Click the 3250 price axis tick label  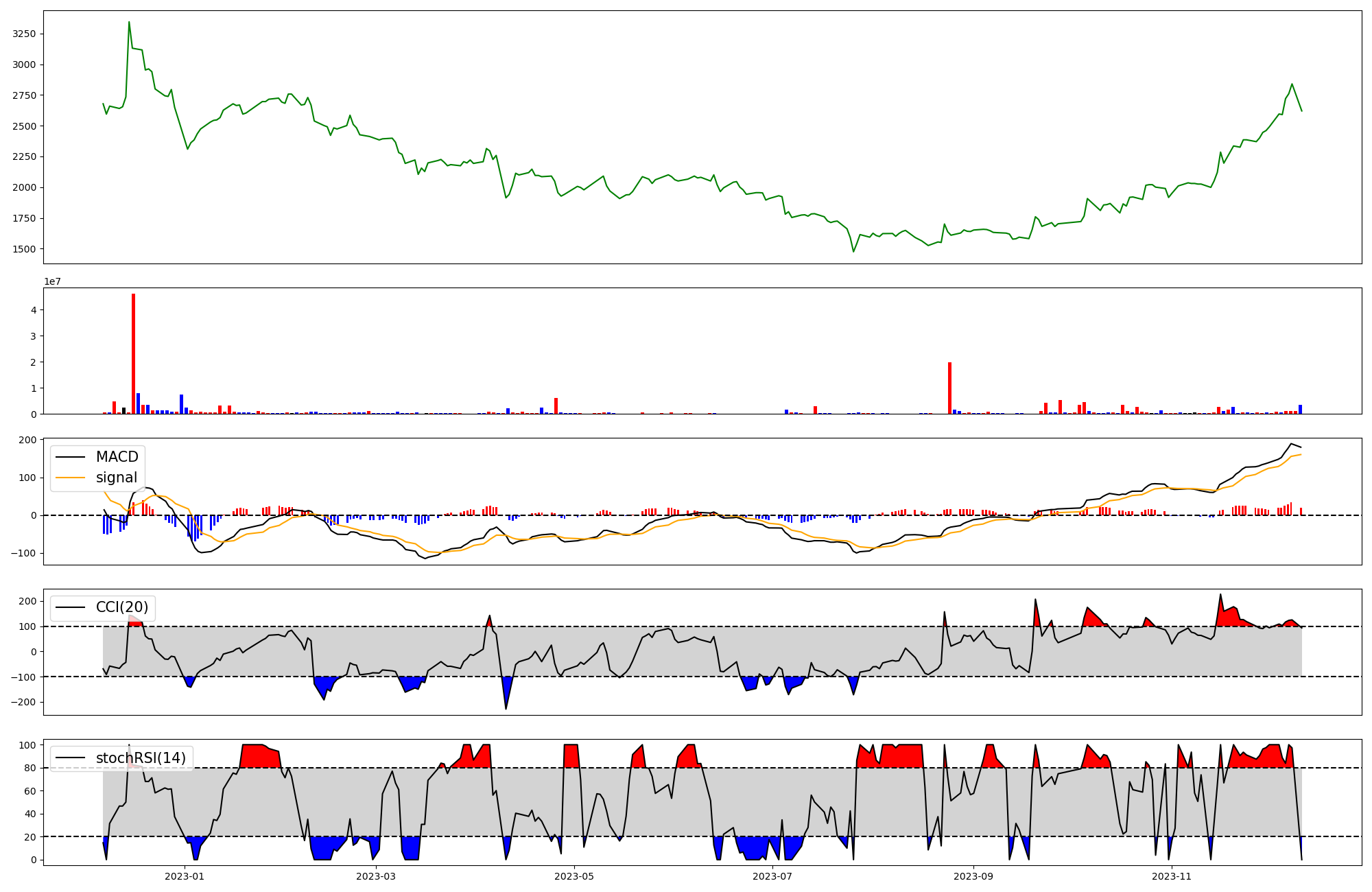pos(24,34)
